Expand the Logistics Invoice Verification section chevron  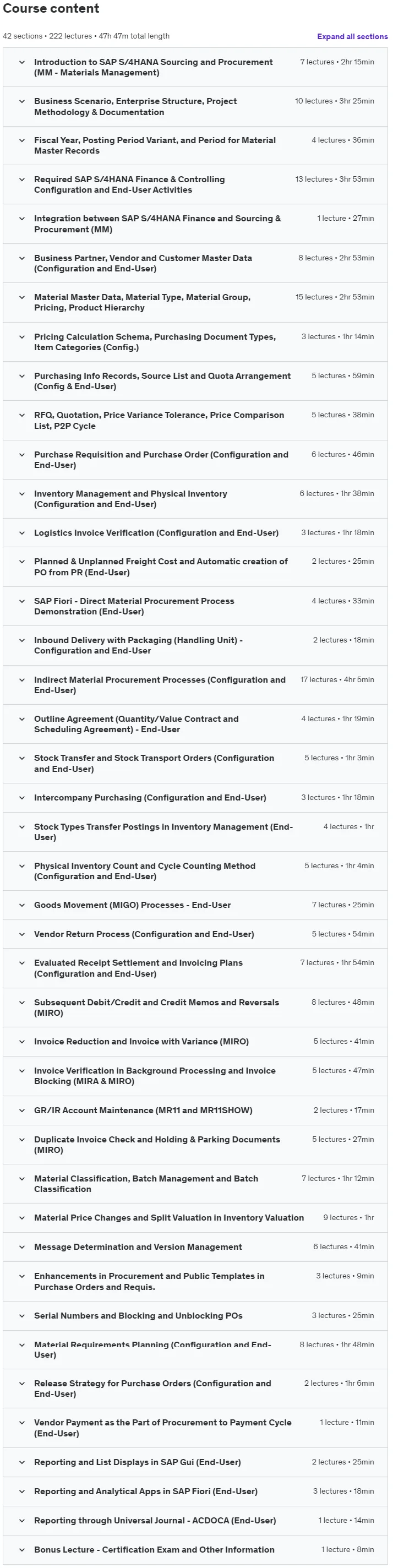pyautogui.click(x=22, y=532)
